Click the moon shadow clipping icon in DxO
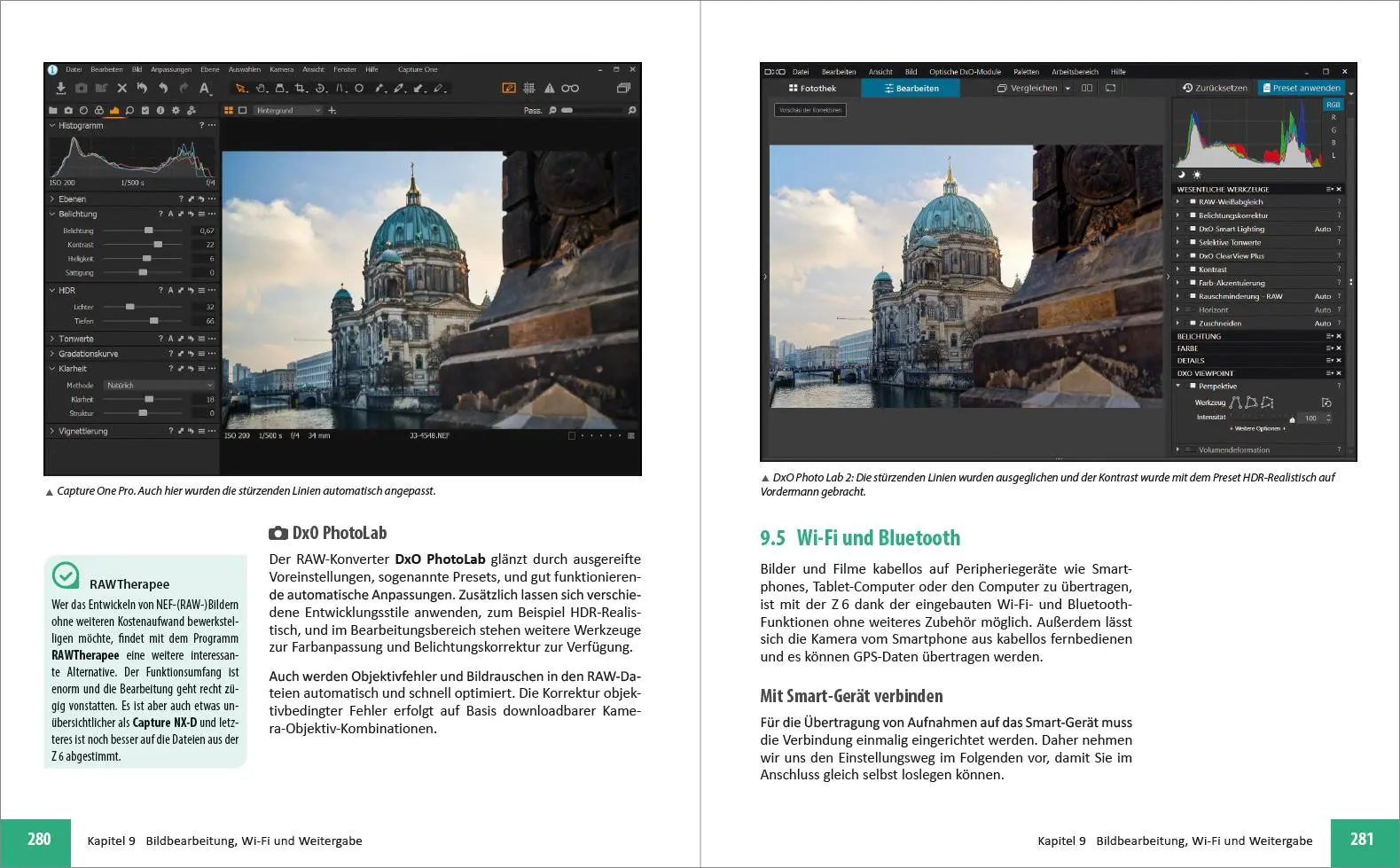1400x868 pixels. click(1182, 175)
